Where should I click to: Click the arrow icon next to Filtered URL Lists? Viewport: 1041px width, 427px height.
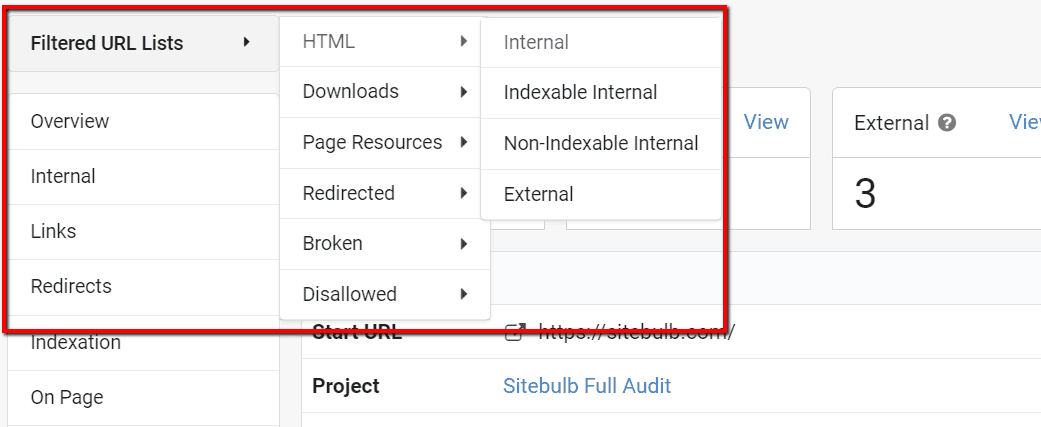pos(246,43)
